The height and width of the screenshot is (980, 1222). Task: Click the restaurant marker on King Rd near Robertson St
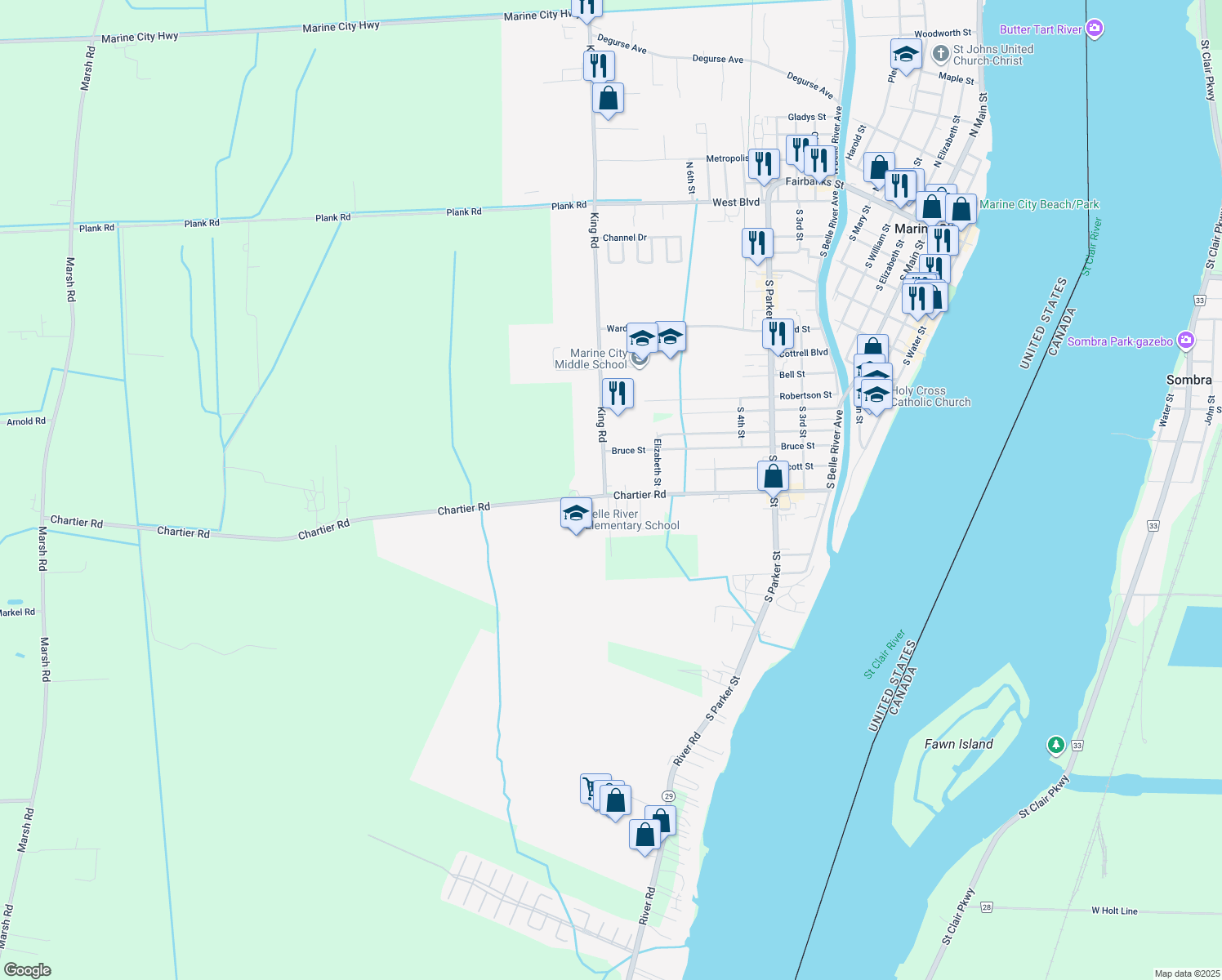[618, 394]
